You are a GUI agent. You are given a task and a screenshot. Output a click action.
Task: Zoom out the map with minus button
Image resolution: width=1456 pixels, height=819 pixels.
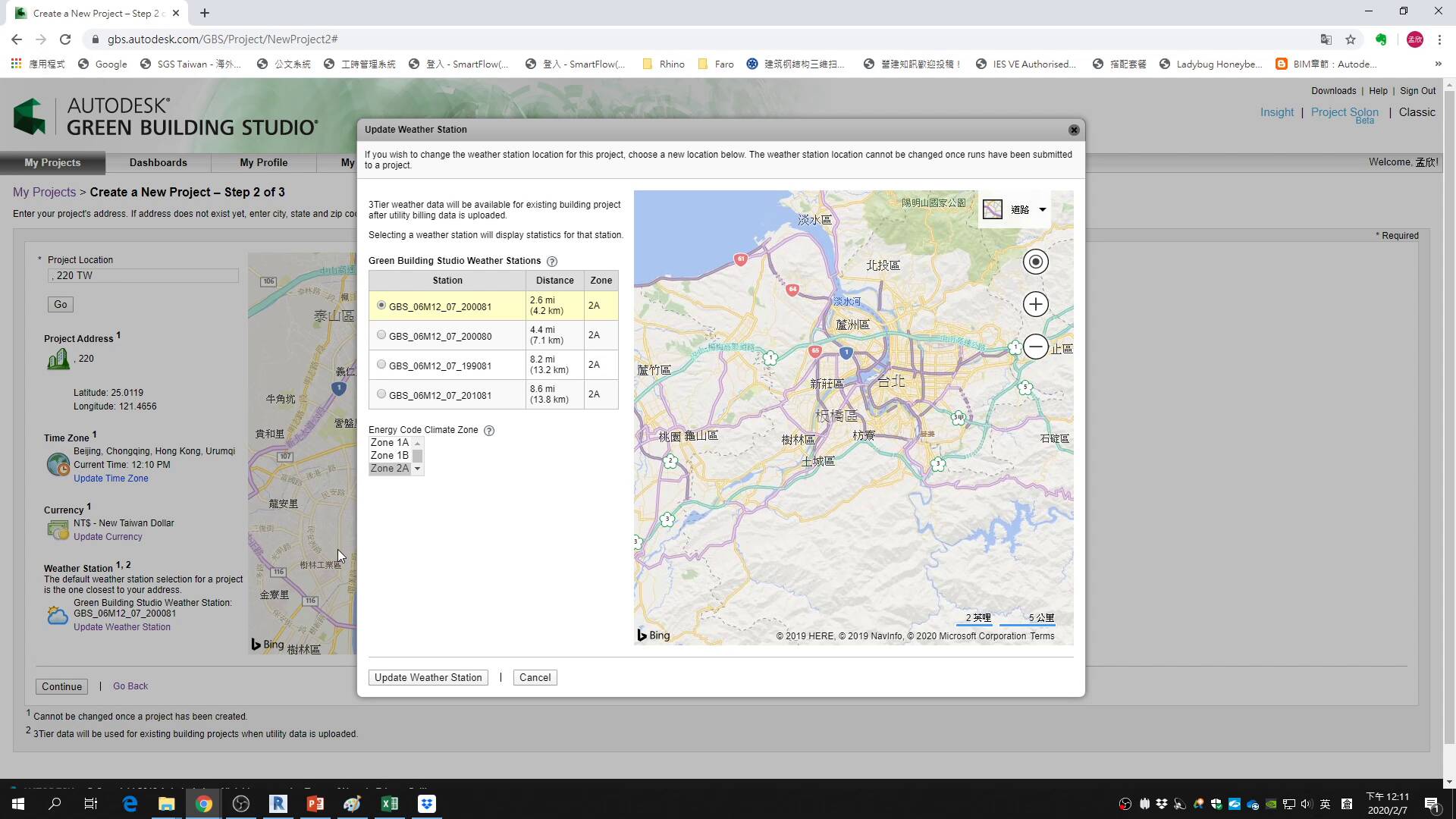tap(1036, 347)
